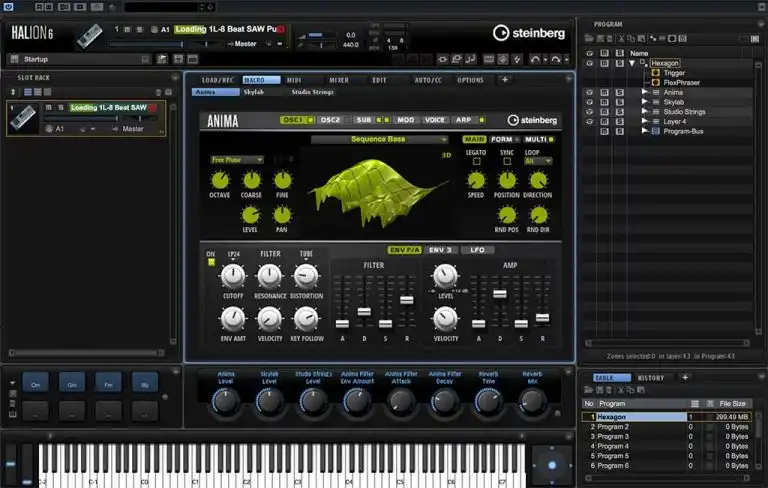
Task: Toggle visibility eye for Skylab layer
Action: tap(589, 102)
